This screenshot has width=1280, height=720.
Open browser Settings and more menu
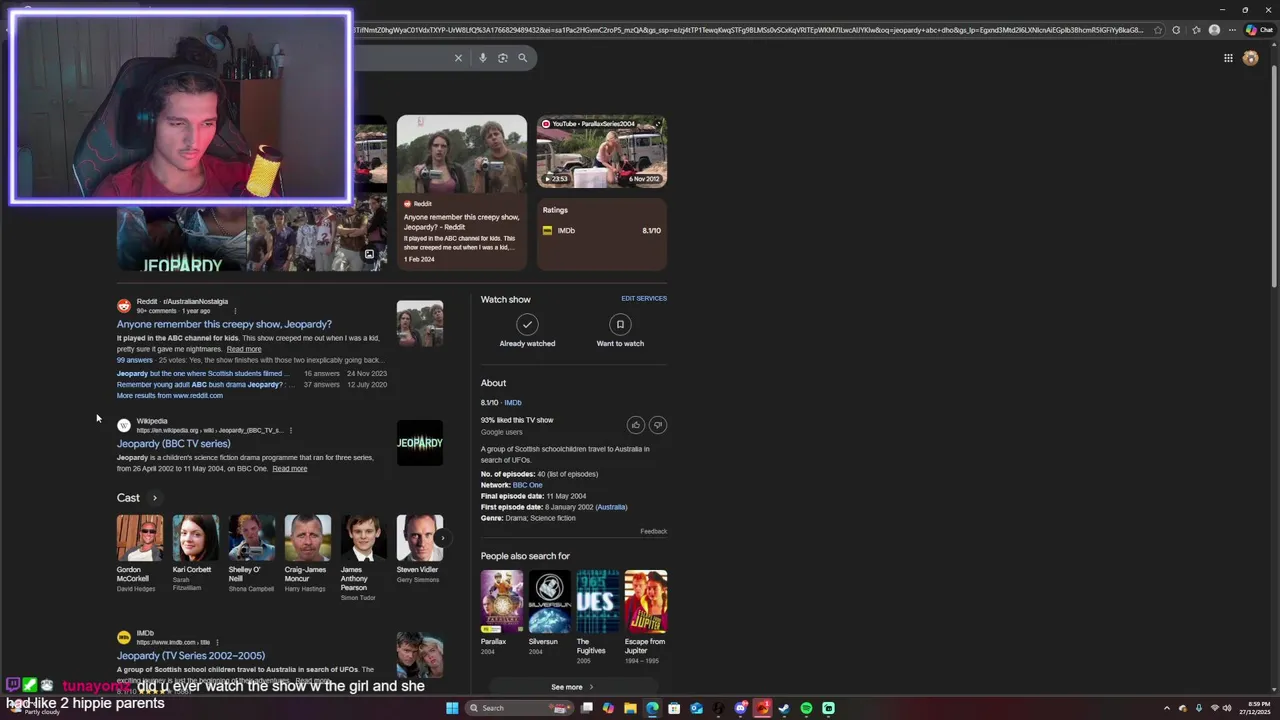click(1232, 30)
